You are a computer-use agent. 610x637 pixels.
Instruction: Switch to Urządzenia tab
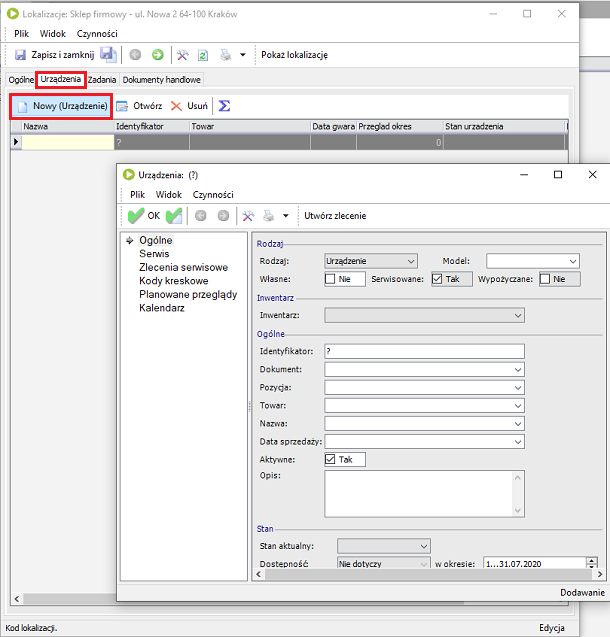coord(61,79)
